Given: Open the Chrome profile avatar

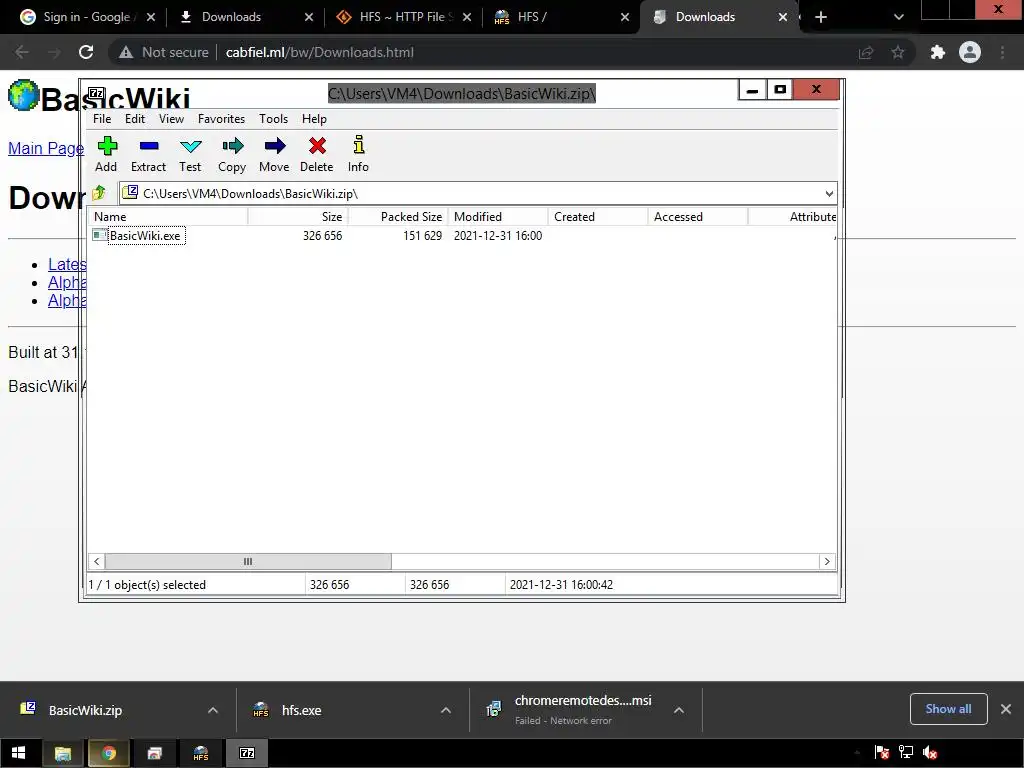Looking at the screenshot, I should click(x=970, y=52).
